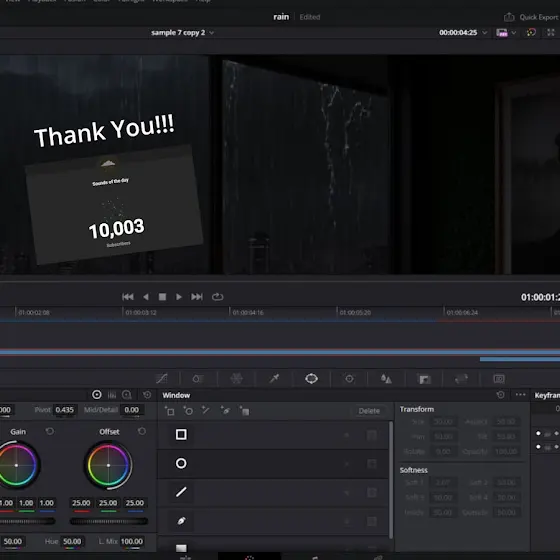
Task: Edit the Transform Rotate field
Action: (x=443, y=451)
